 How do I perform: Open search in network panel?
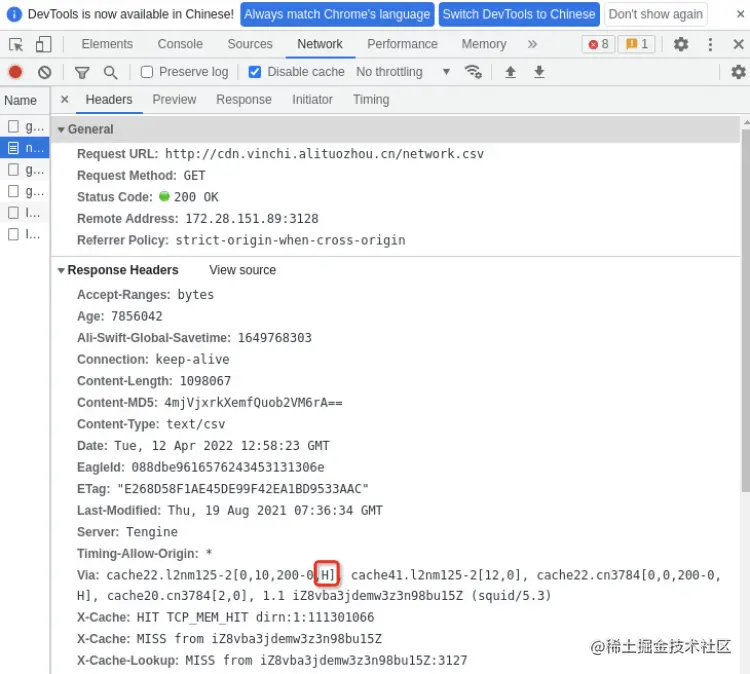(x=110, y=73)
